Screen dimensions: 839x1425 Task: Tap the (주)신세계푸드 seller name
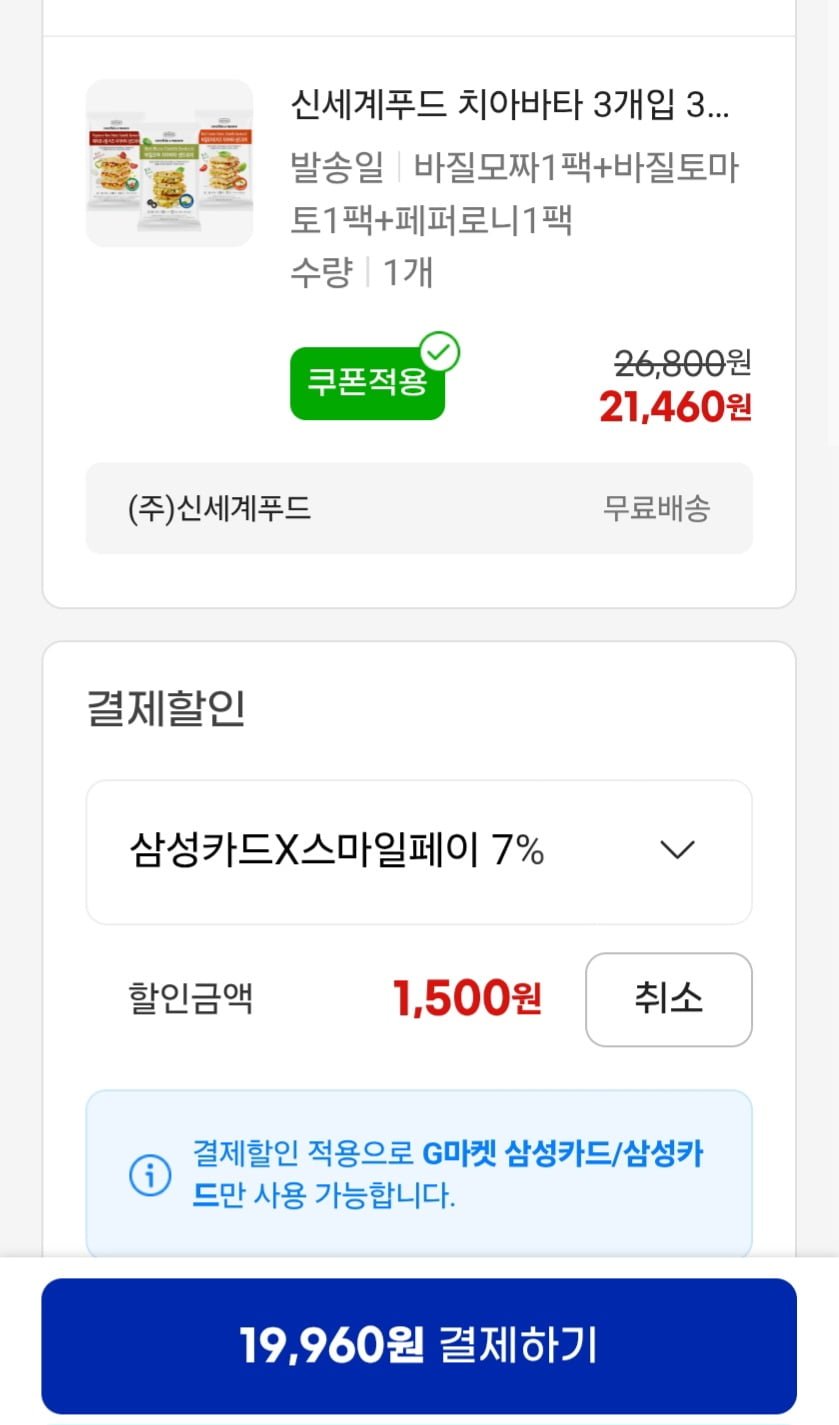220,508
